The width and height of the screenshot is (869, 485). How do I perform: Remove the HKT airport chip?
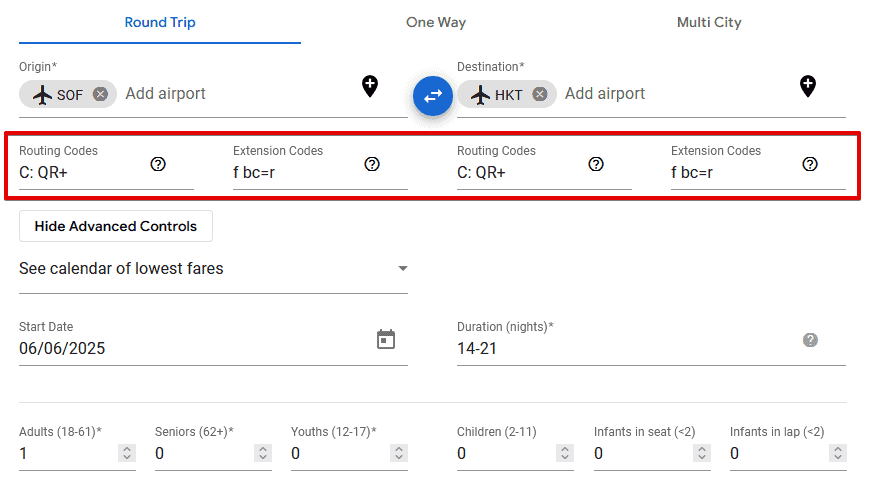(x=540, y=94)
